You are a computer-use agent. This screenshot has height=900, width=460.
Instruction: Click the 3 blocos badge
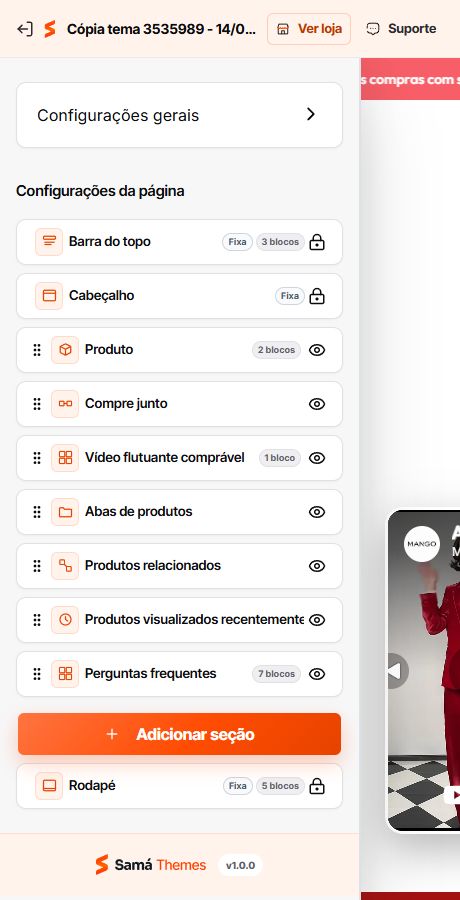tap(280, 242)
